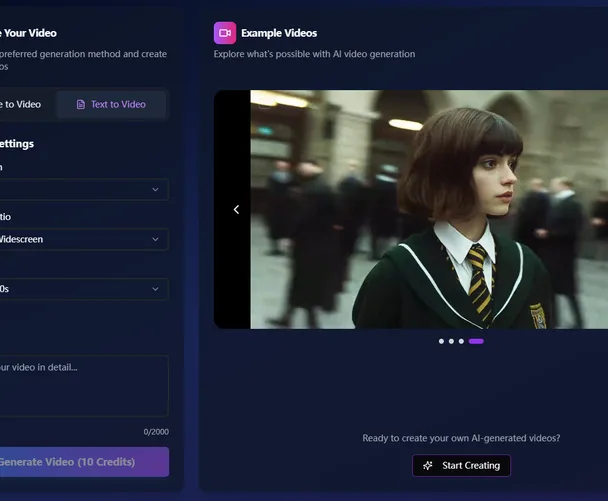Click 'Explore what's possible with AI video generation' text
The image size is (608, 501).
(x=314, y=54)
